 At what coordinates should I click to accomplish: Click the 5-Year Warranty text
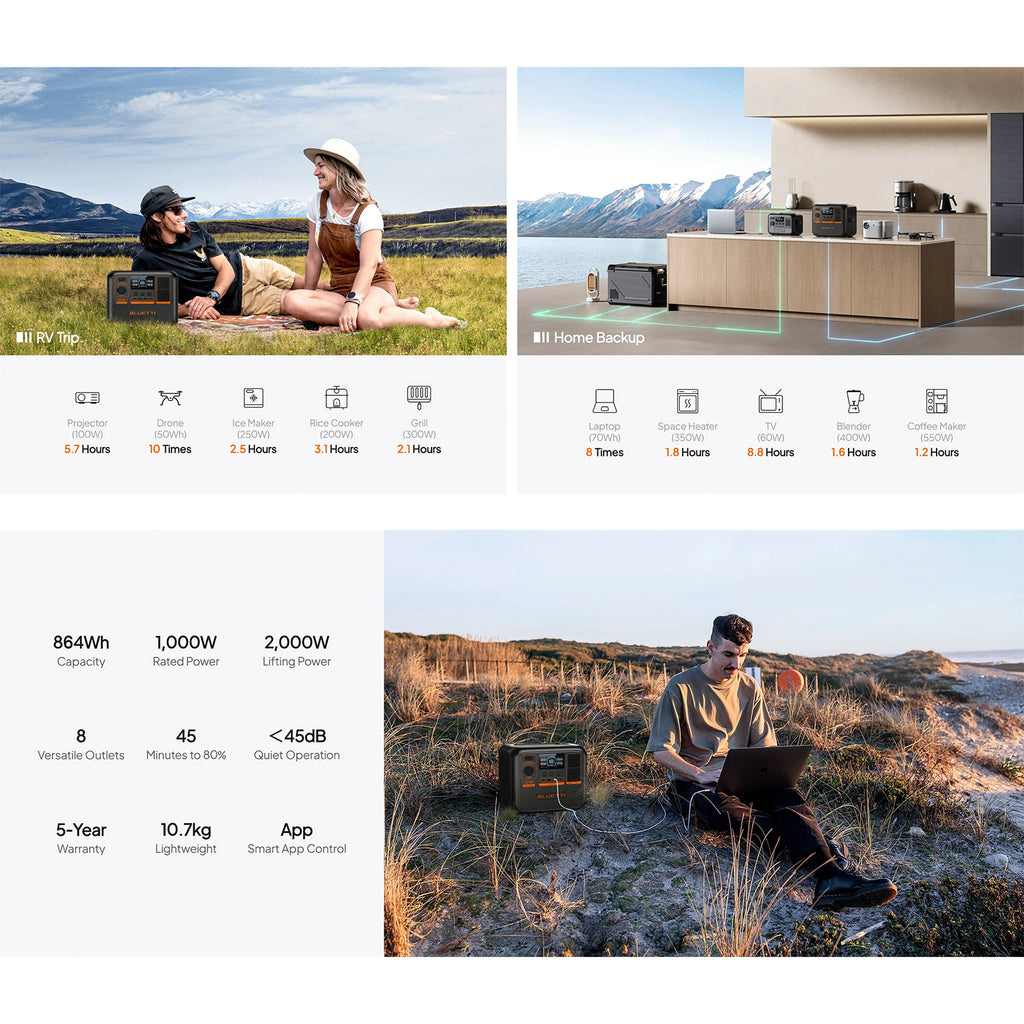pyautogui.click(x=81, y=838)
